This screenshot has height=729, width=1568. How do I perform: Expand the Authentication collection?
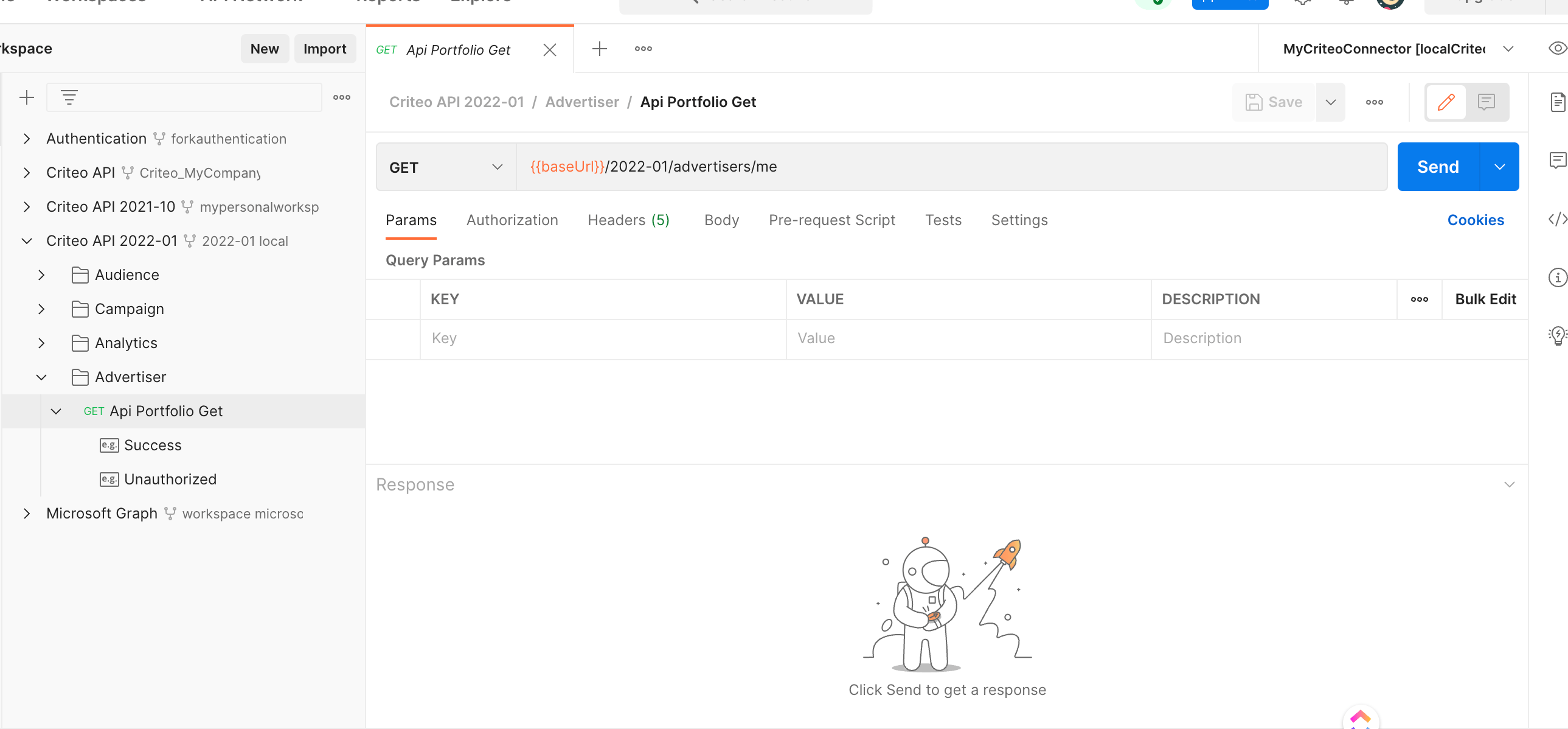[x=26, y=139]
